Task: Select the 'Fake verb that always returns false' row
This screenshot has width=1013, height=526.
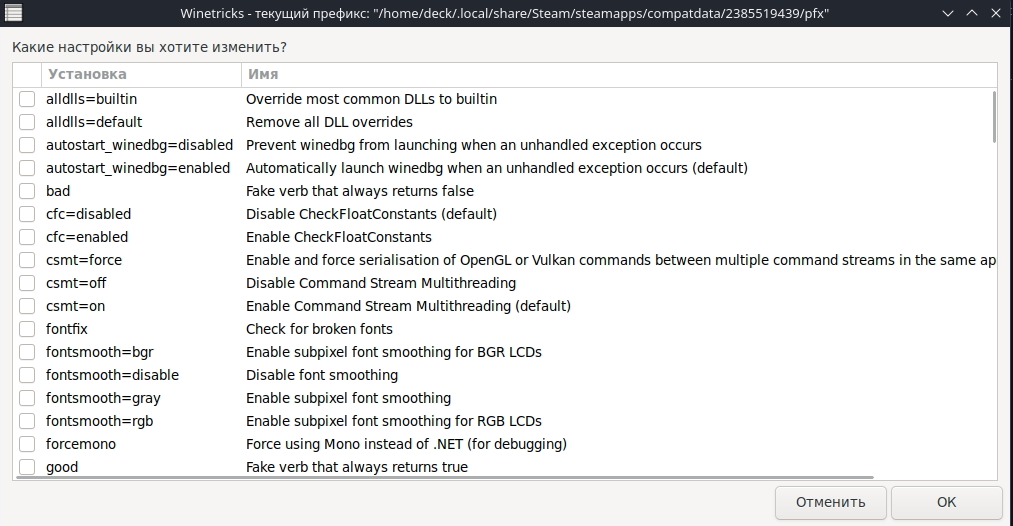Action: click(x=360, y=191)
